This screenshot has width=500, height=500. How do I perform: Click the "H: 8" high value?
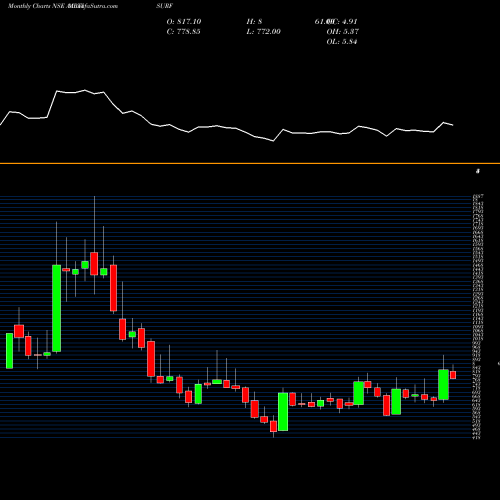(254, 22)
